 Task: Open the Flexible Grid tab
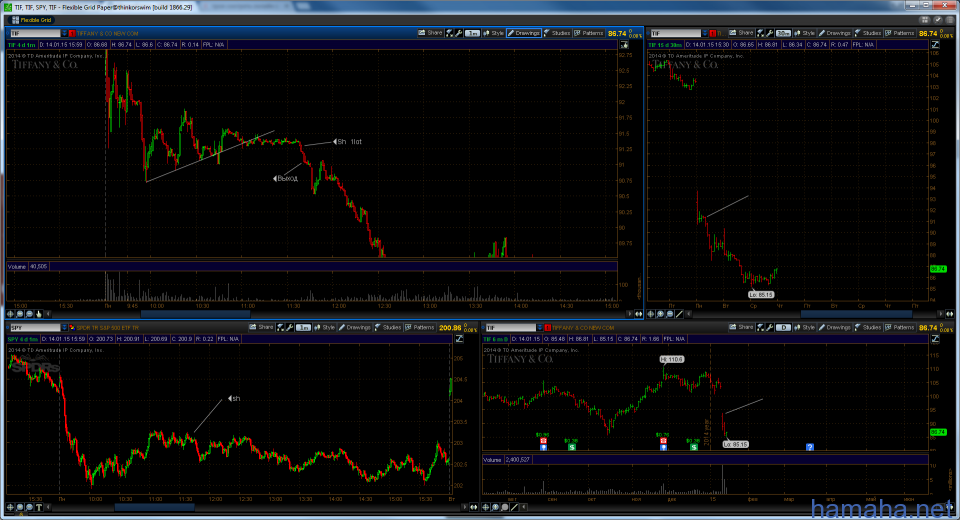click(32, 20)
